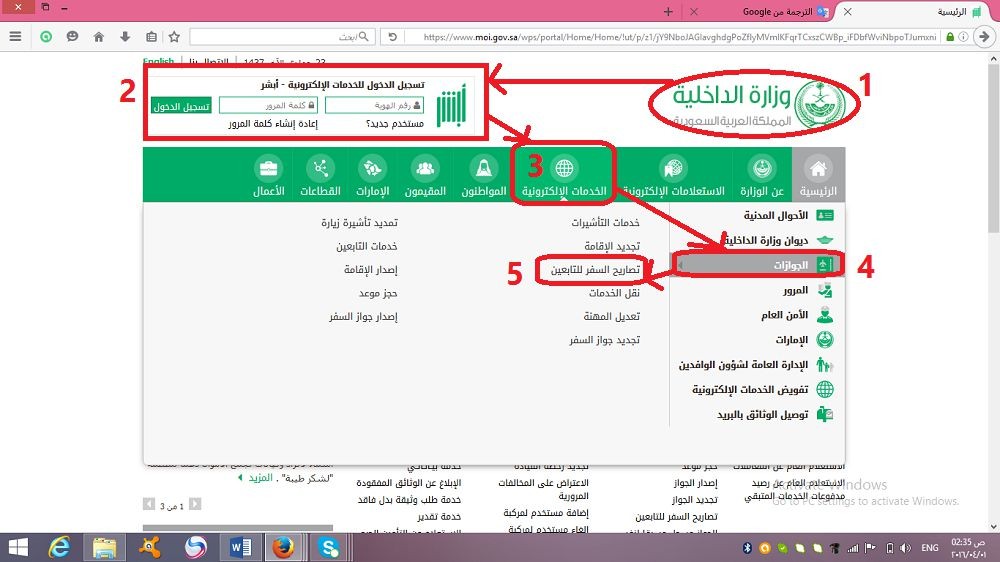Screen dimensions: 1000x562
Task: Click the browser address bar URL
Action: click(679, 37)
